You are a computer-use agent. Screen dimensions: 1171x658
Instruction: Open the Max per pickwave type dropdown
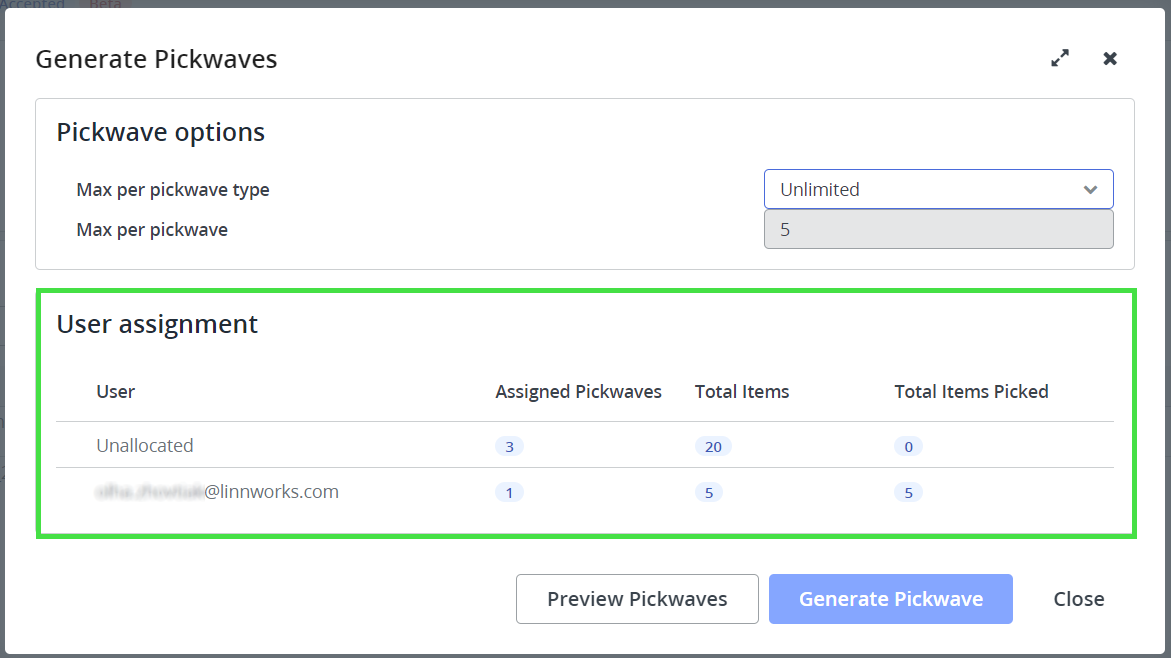point(937,189)
